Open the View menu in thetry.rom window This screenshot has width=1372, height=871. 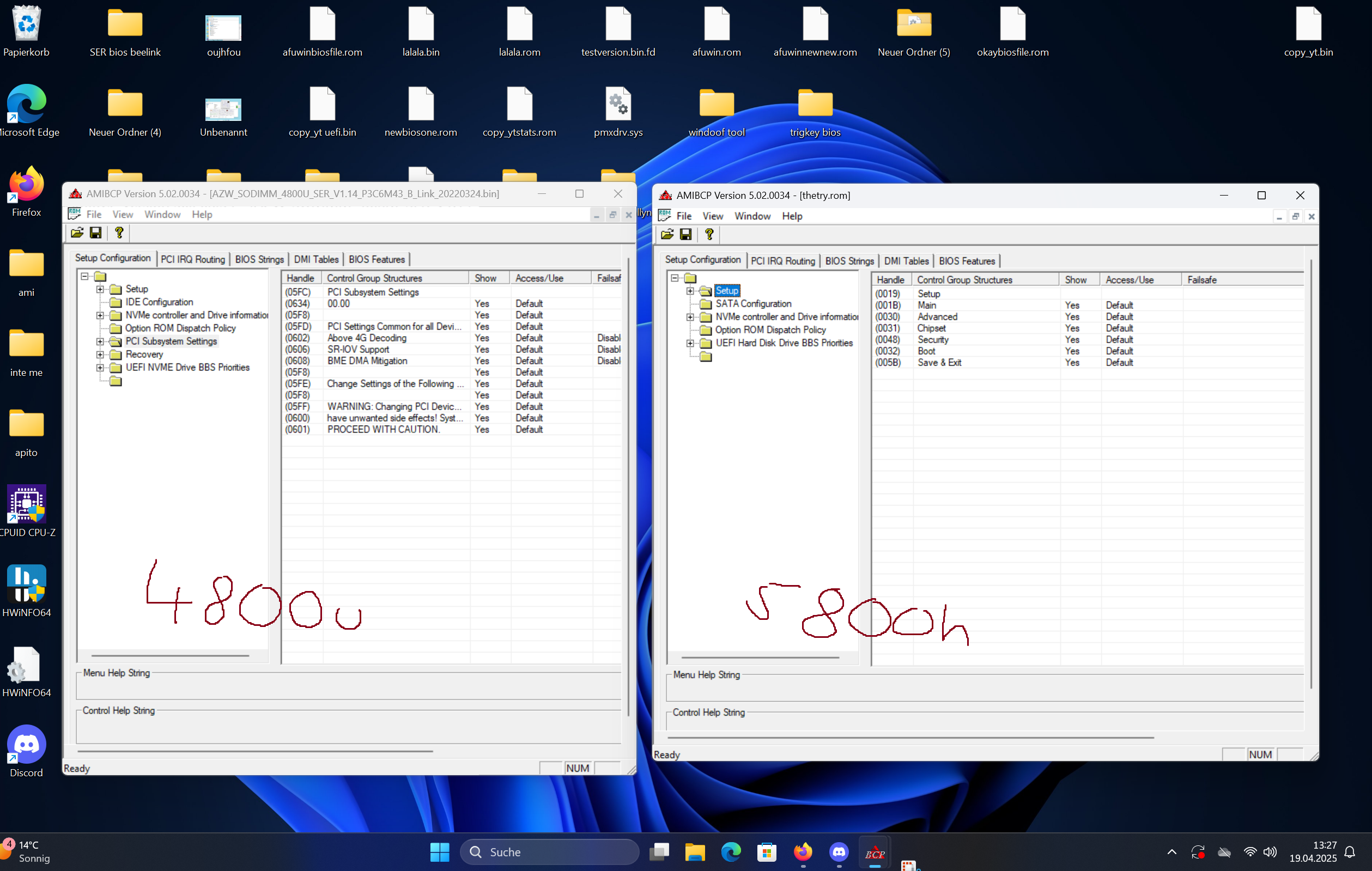712,216
